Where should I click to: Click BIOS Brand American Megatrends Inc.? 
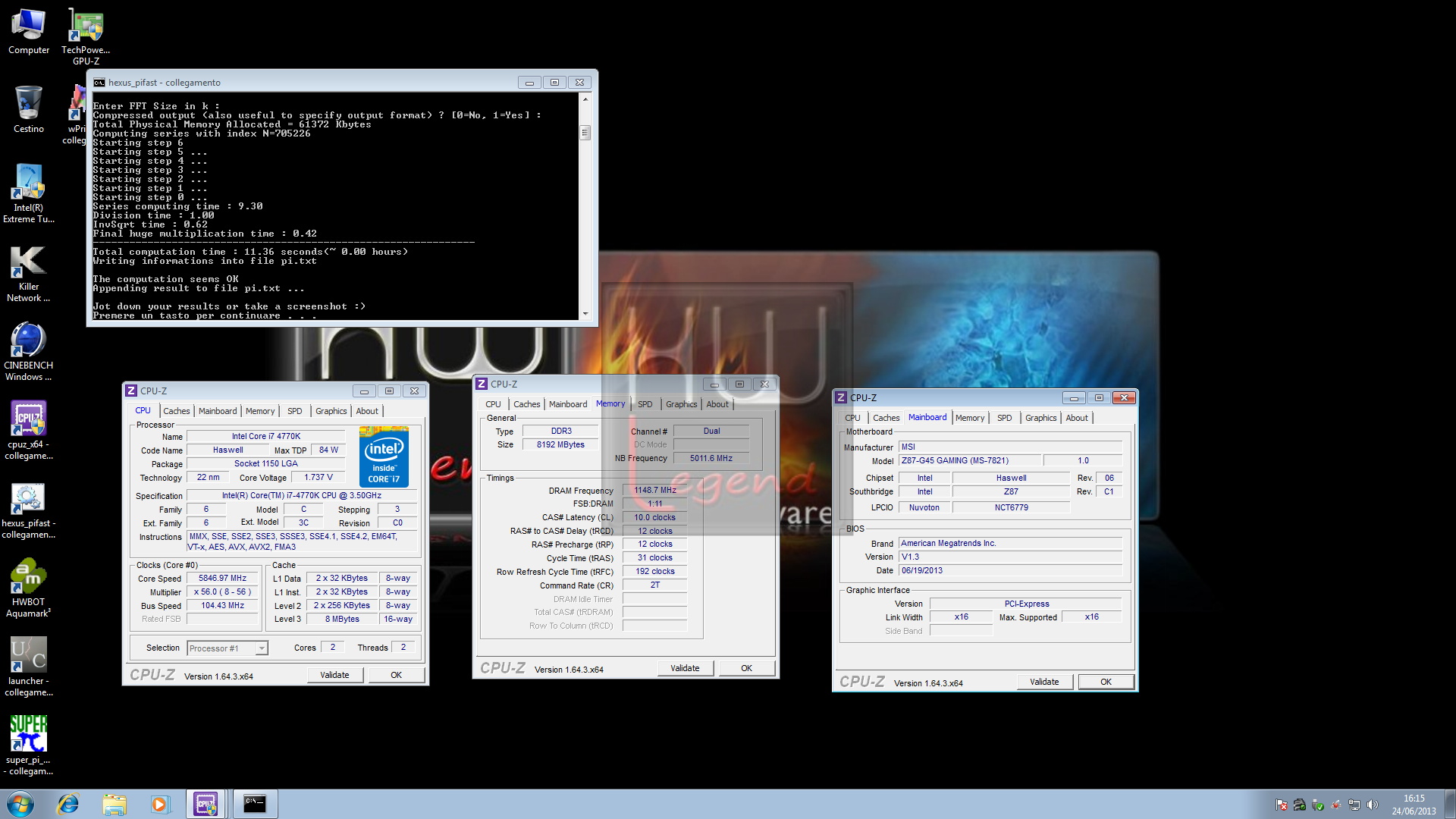click(x=1011, y=544)
